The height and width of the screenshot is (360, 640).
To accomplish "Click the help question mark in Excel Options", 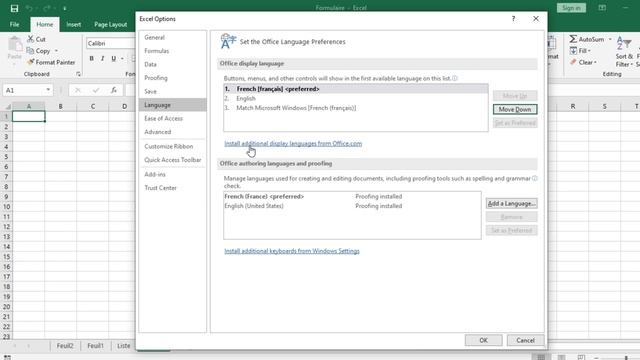I will click(513, 19).
